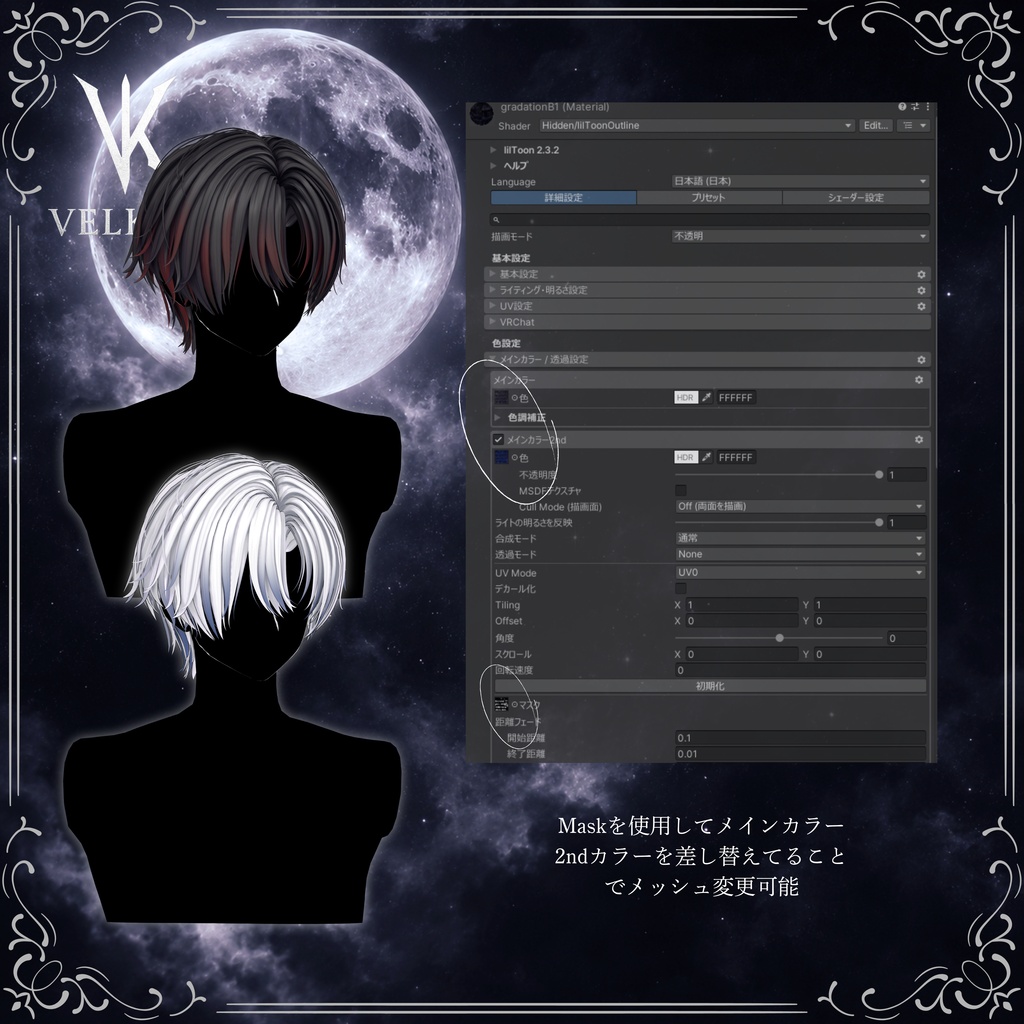Open gear icon for メインカラー2nd
The width and height of the screenshot is (1024, 1024).
pyautogui.click(x=919, y=440)
